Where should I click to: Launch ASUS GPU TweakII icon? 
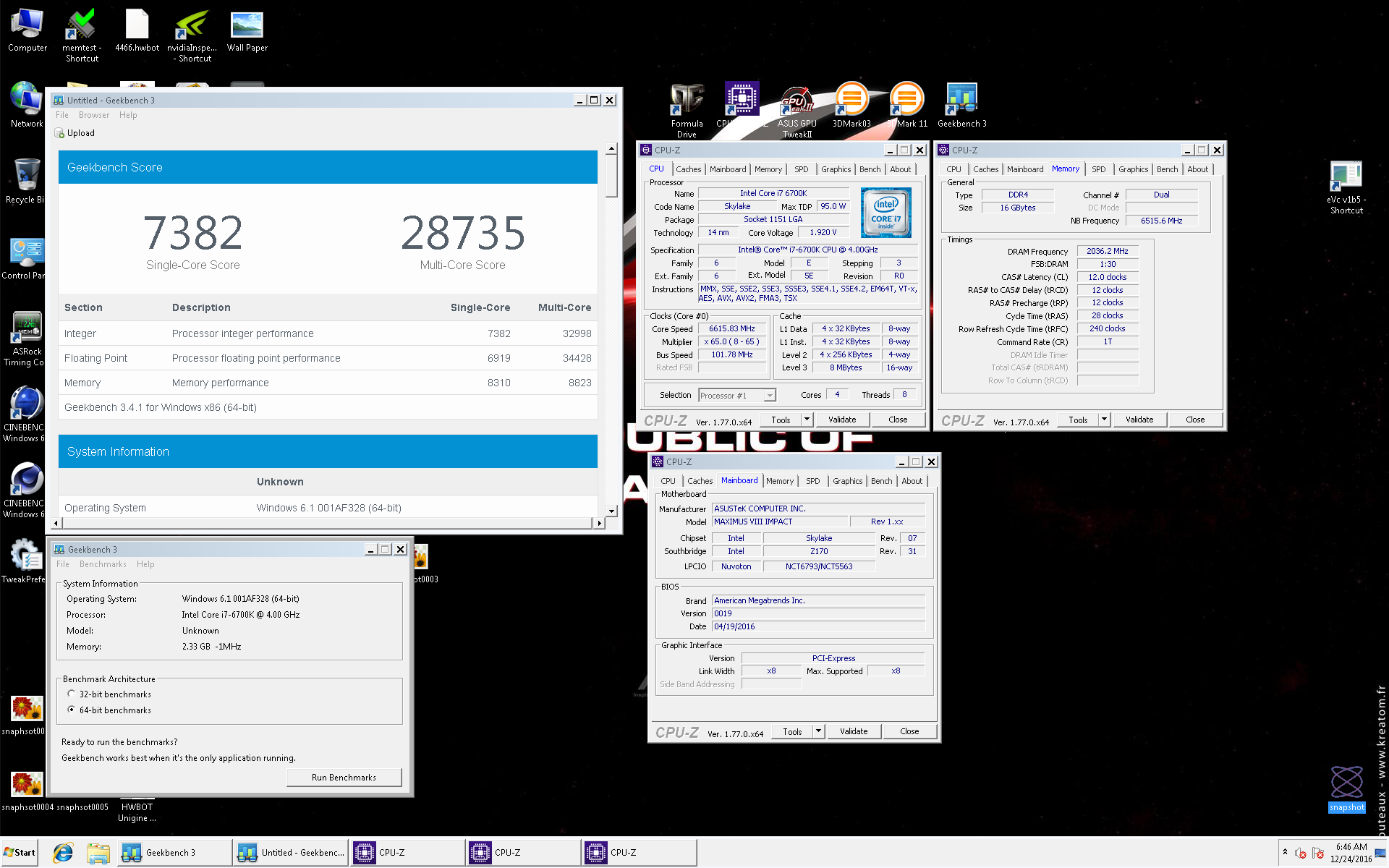(x=797, y=111)
